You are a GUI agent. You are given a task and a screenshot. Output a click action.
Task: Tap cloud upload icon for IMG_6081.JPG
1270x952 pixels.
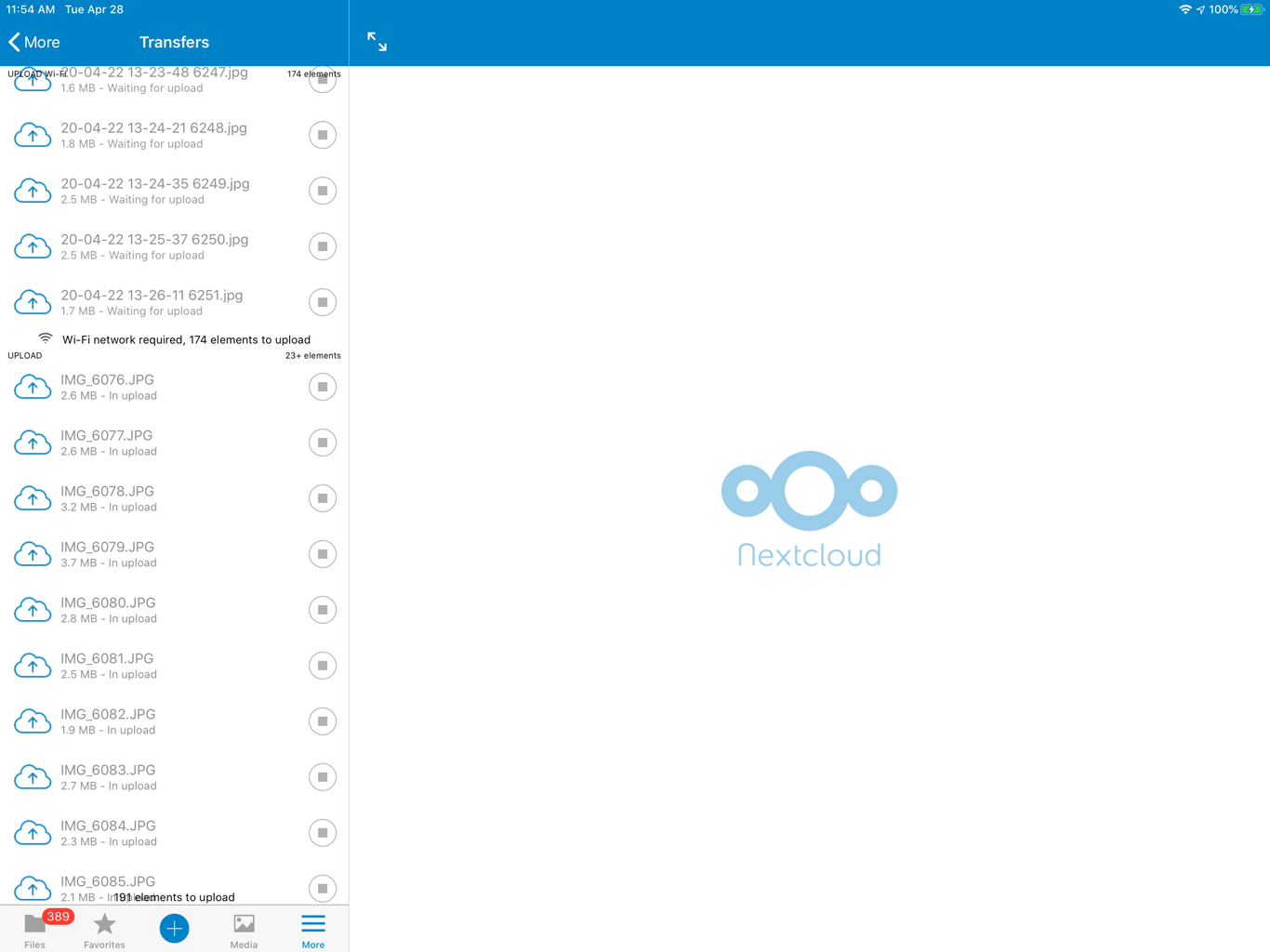pyautogui.click(x=33, y=666)
